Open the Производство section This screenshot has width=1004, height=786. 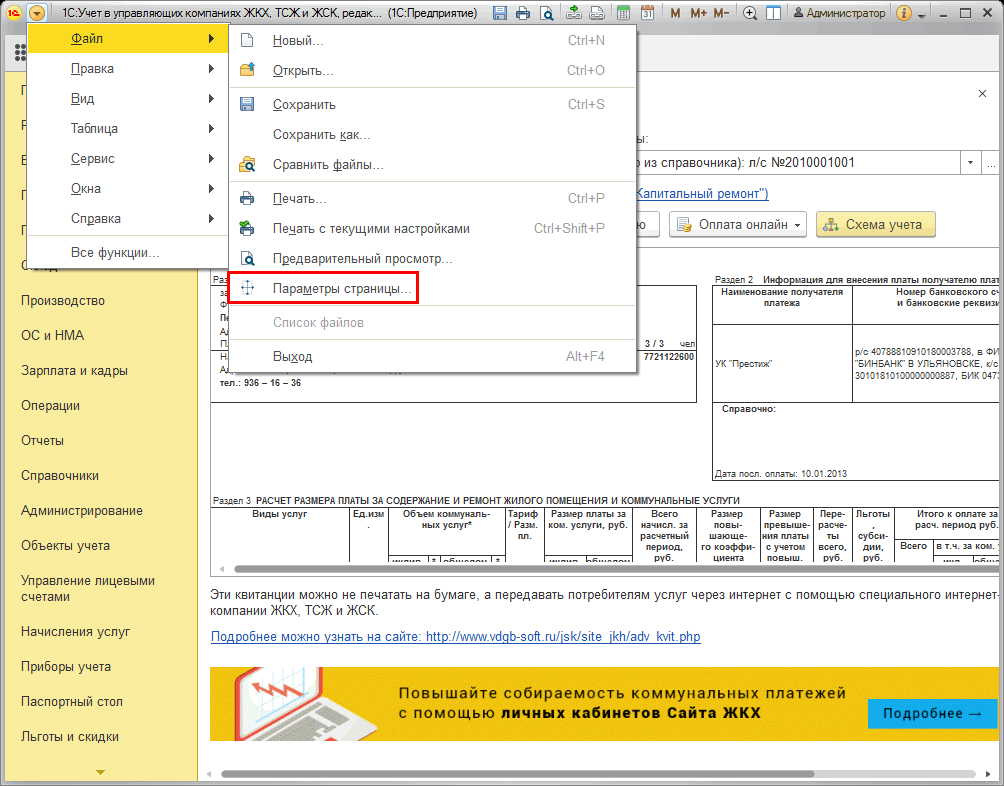coord(63,301)
